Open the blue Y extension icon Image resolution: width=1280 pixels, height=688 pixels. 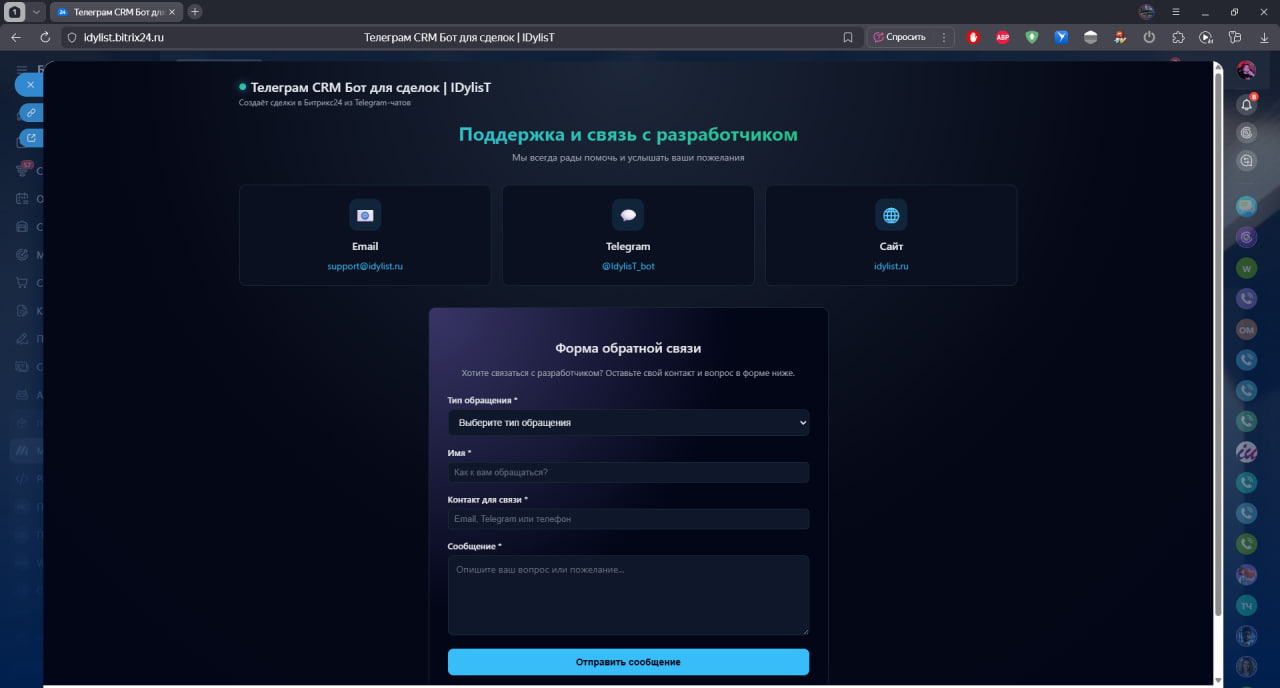(x=1061, y=37)
